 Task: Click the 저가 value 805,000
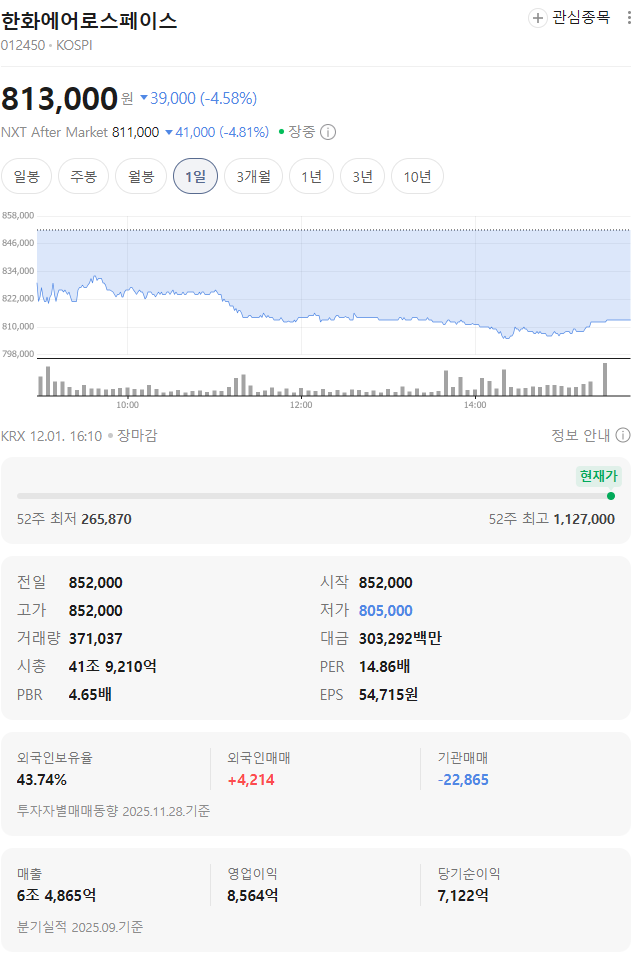(385, 611)
